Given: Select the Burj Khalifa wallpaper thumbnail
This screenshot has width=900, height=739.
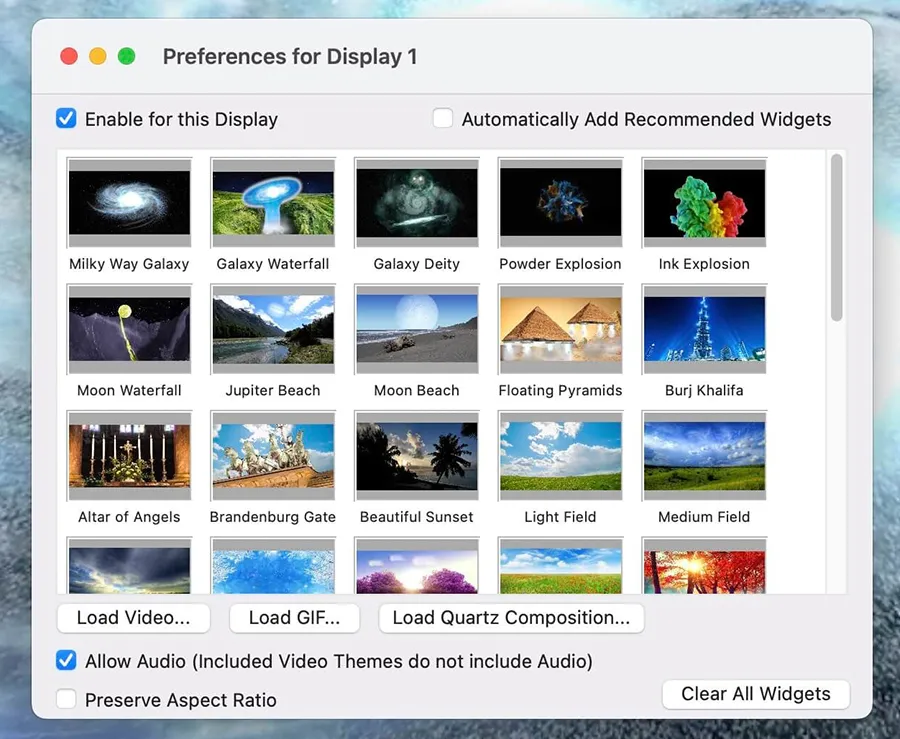Looking at the screenshot, I should tap(704, 329).
